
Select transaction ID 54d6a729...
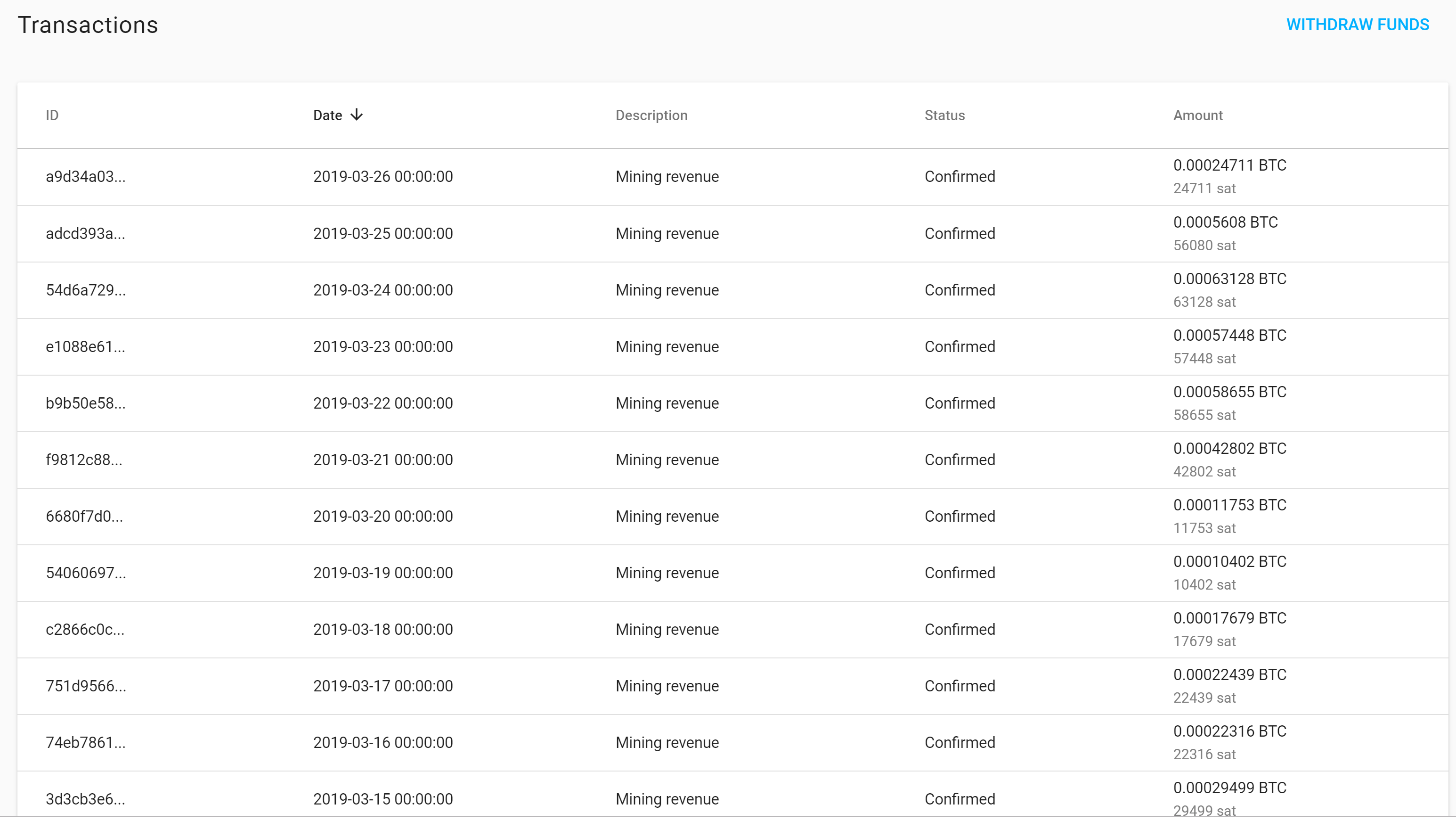[x=86, y=290]
